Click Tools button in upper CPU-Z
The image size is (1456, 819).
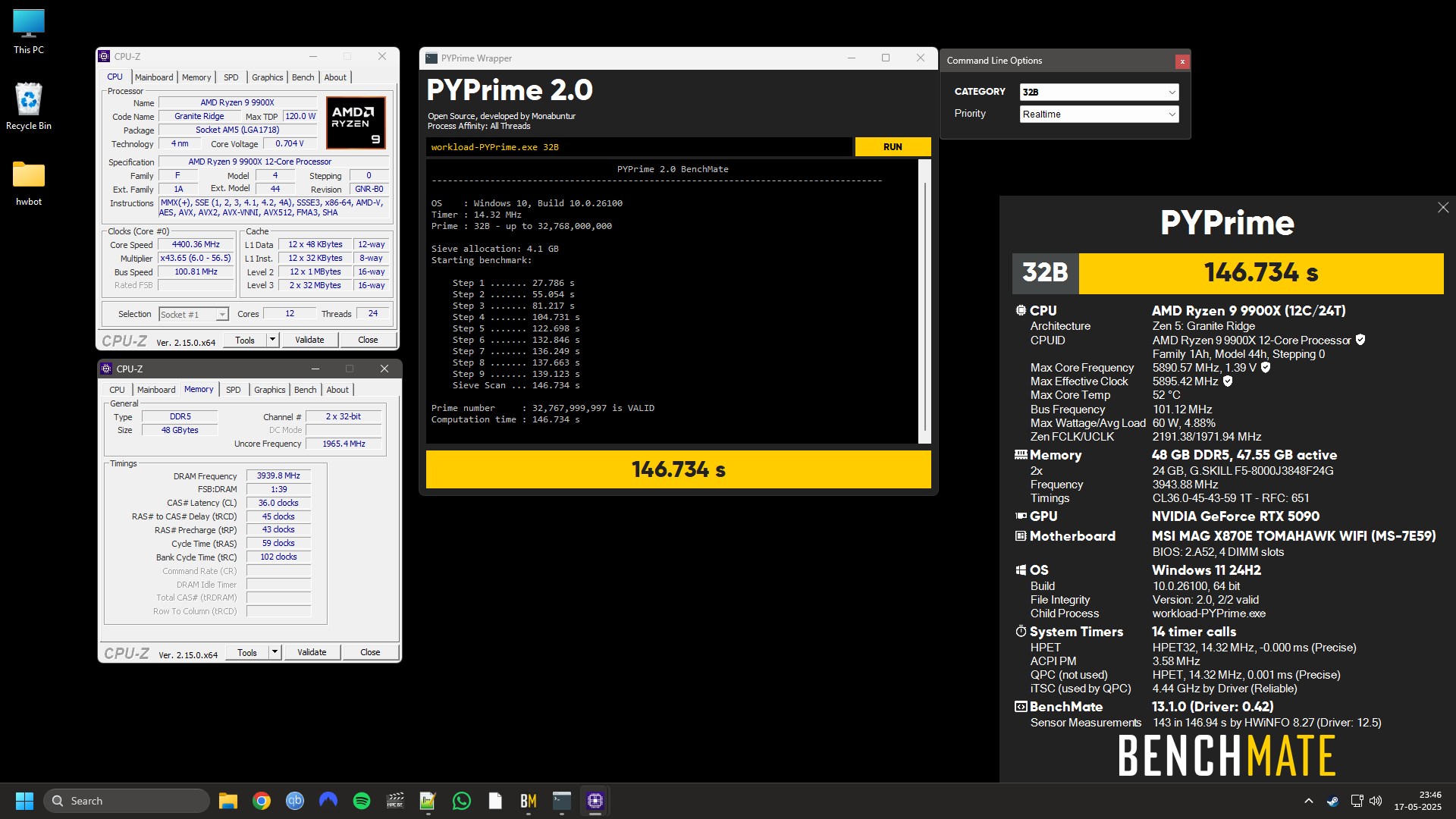pos(245,340)
